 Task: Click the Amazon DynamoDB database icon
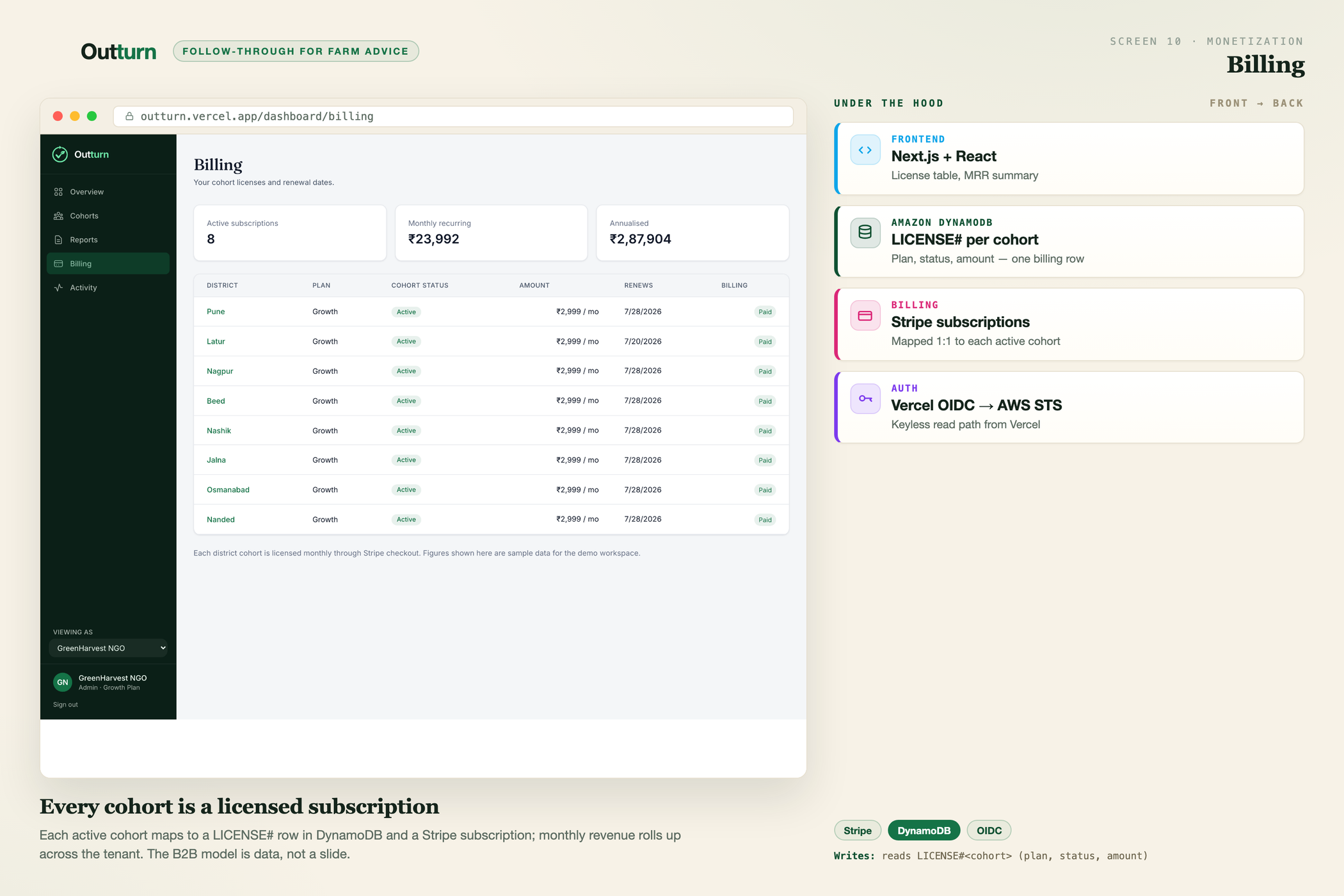pos(865,232)
